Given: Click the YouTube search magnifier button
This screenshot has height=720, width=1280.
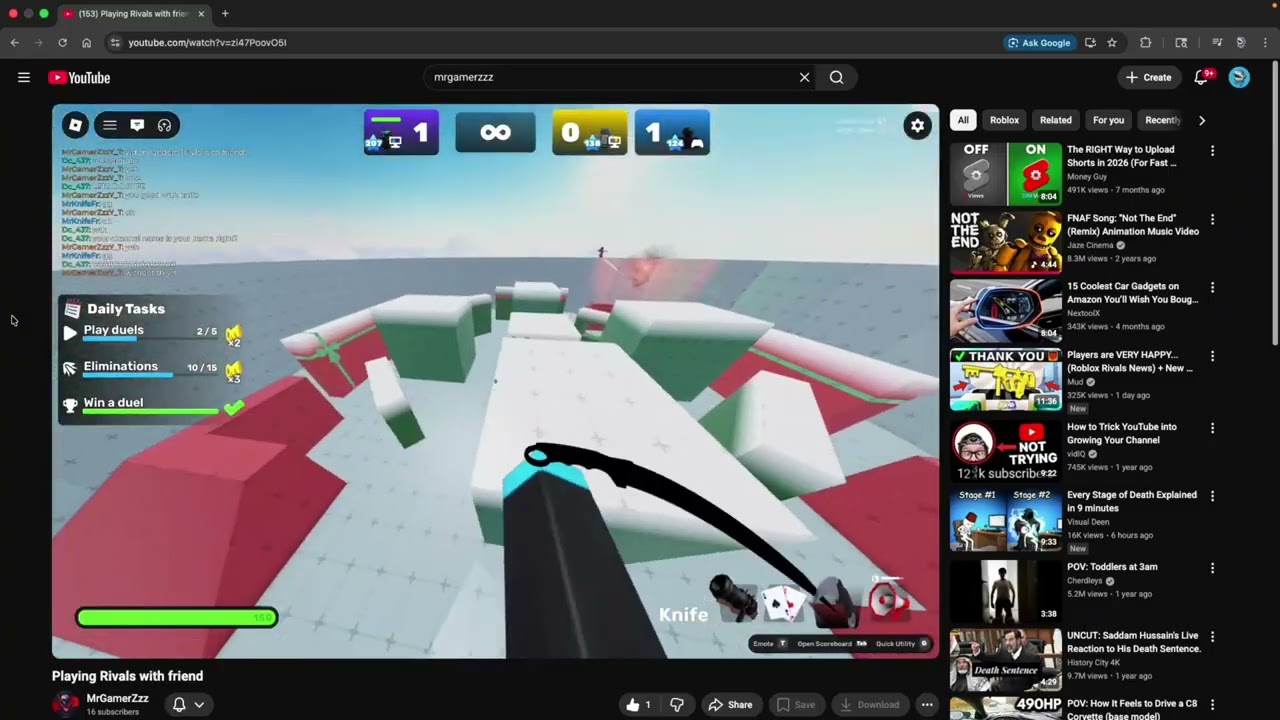Looking at the screenshot, I should (x=836, y=77).
